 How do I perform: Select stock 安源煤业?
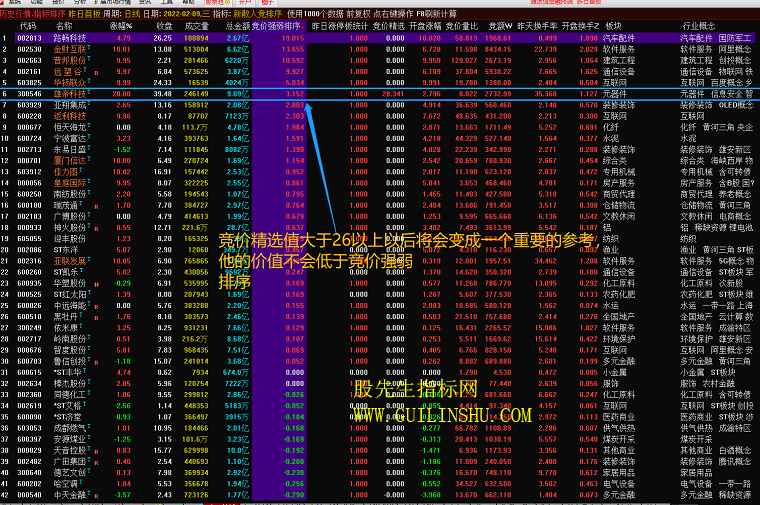(69, 439)
